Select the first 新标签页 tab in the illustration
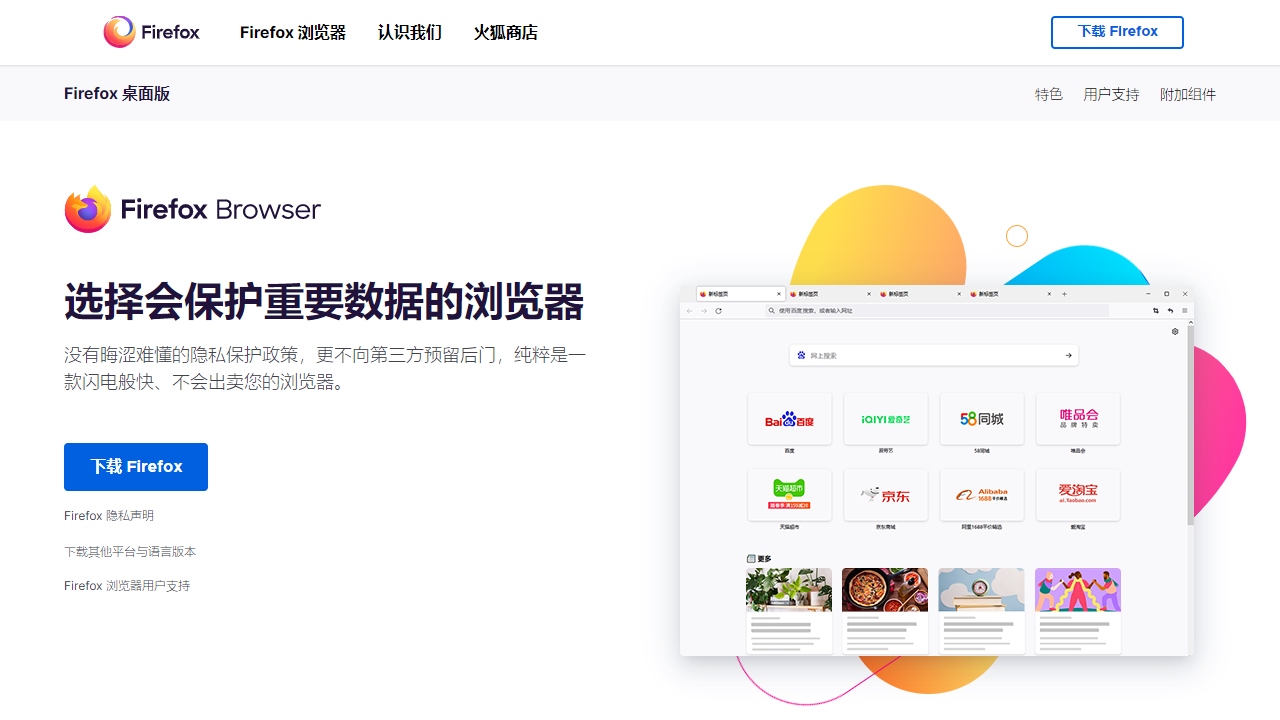1280x720 pixels. click(x=740, y=294)
